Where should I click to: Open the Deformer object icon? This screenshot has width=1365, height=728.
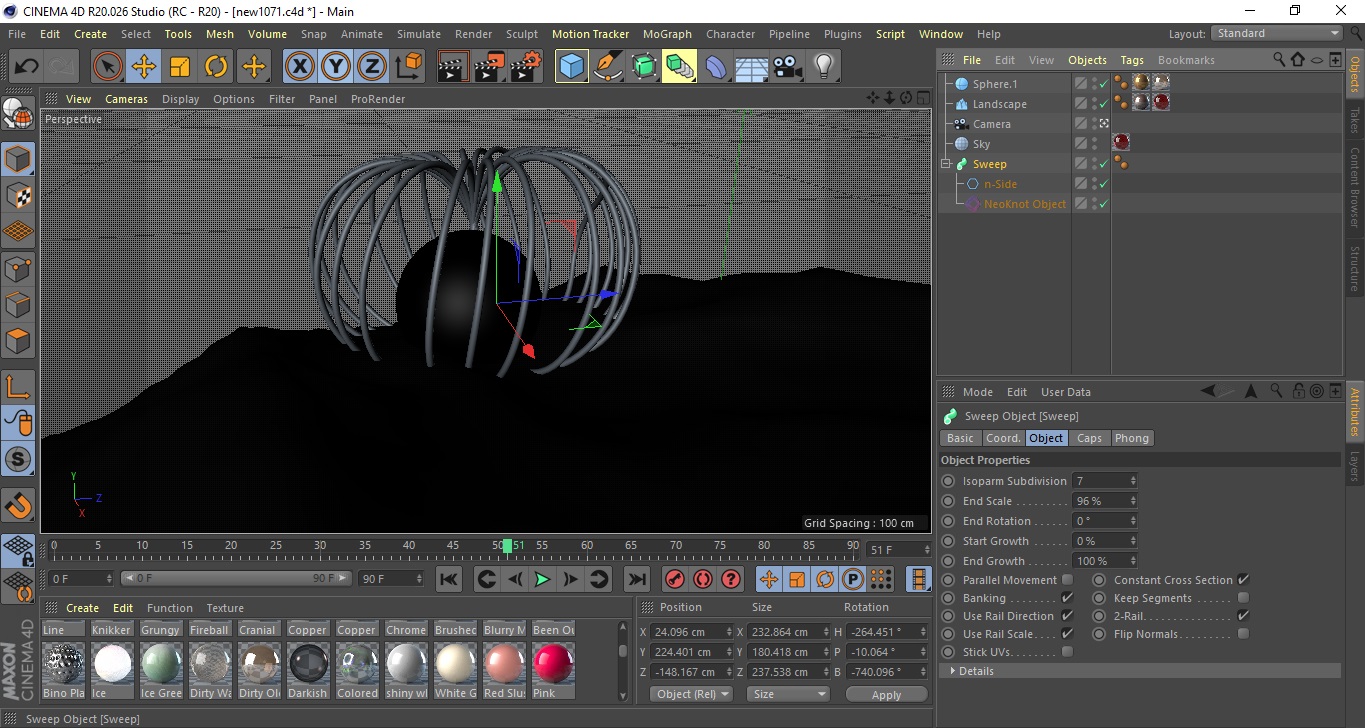coord(716,67)
